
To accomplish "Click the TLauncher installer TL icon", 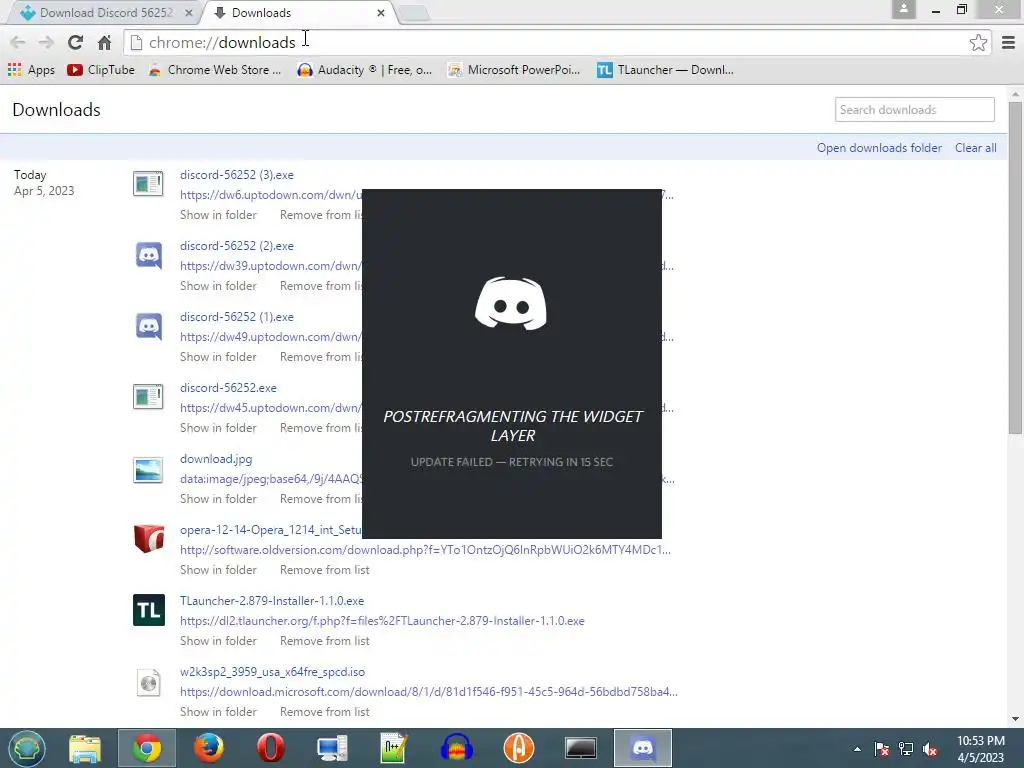I will (x=149, y=610).
